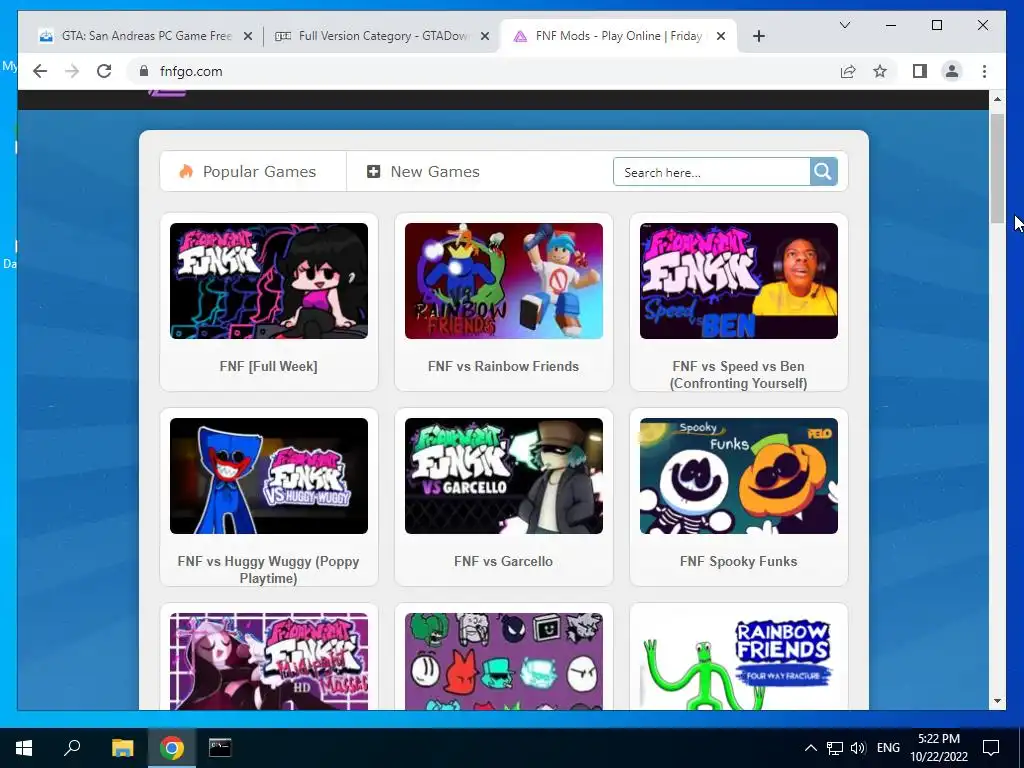Open the FNF vs Garcello thumbnail
The width and height of the screenshot is (1024, 768).
click(504, 476)
